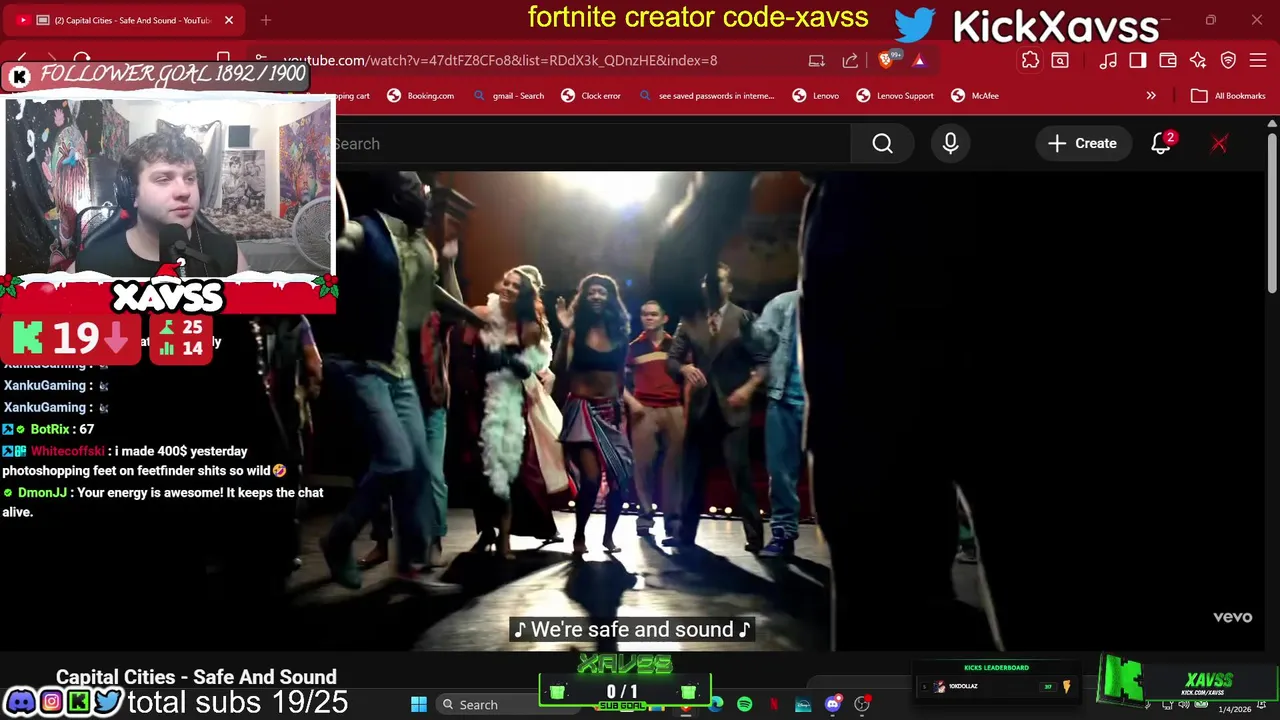This screenshot has width=1280, height=720.
Task: Open the Extensions puzzle-piece icon
Action: coord(1030,60)
